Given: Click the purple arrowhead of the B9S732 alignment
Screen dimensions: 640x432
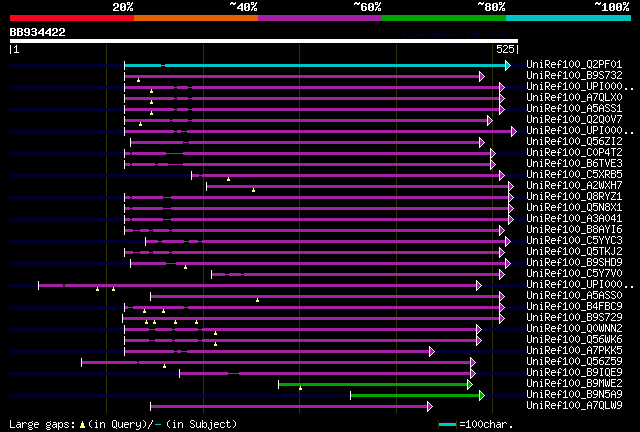Looking at the screenshot, I should click(x=482, y=76).
